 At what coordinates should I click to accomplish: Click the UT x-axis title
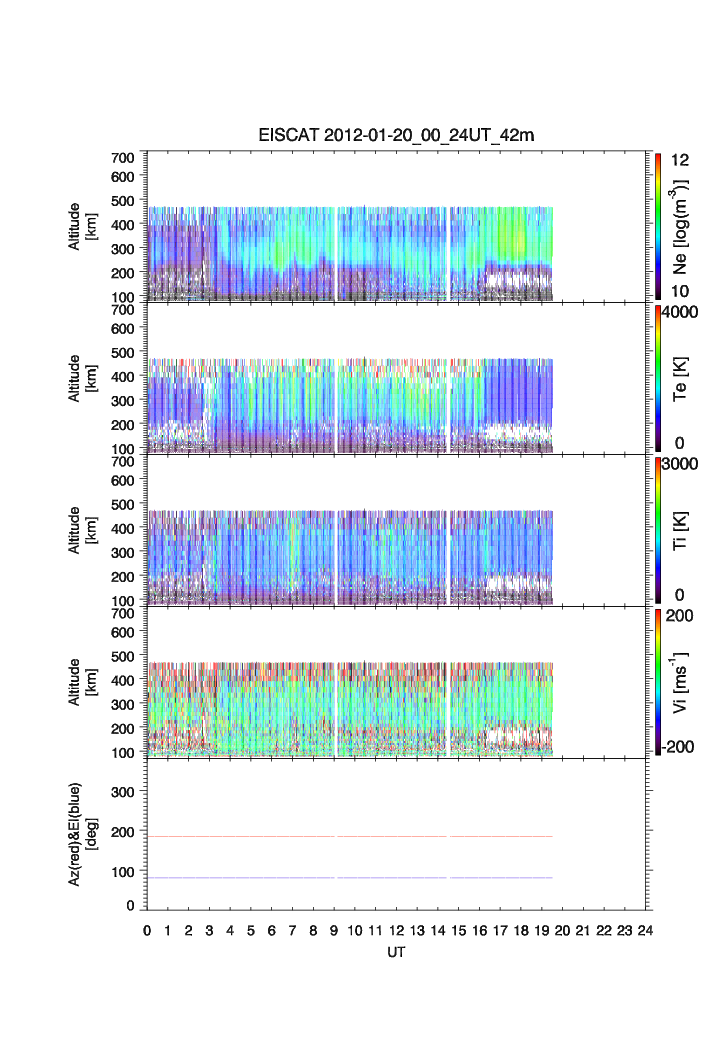tap(397, 952)
